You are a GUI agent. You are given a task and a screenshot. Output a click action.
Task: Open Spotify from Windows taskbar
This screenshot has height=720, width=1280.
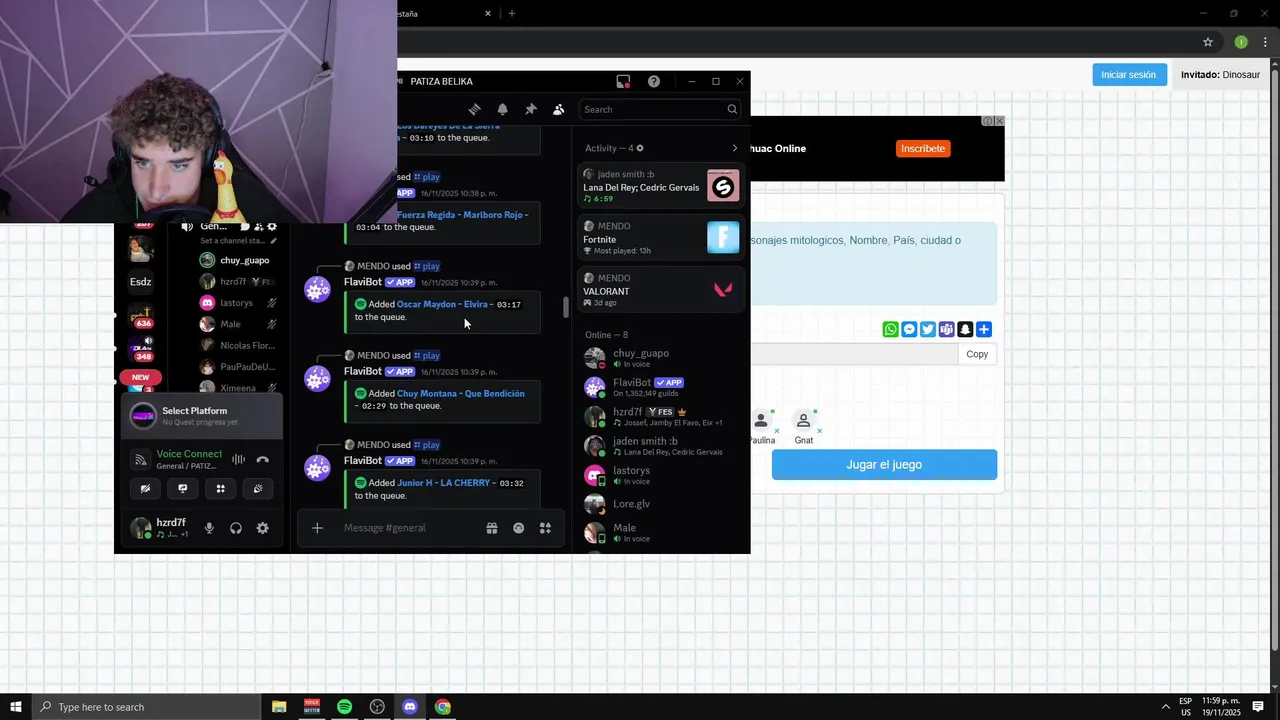coord(344,707)
